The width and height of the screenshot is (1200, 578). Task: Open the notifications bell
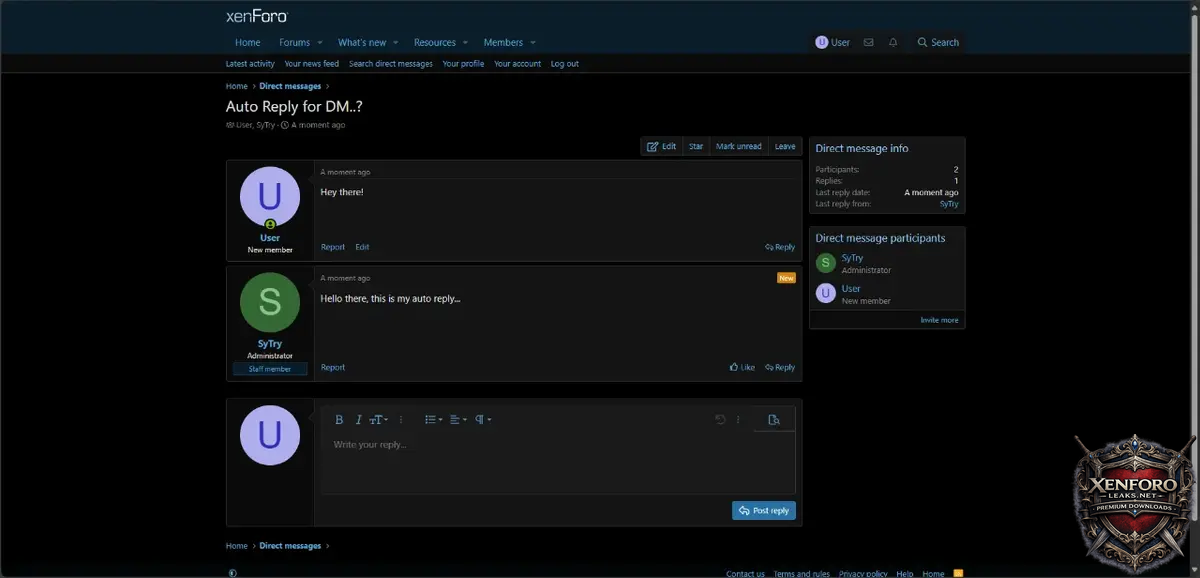[x=893, y=43]
